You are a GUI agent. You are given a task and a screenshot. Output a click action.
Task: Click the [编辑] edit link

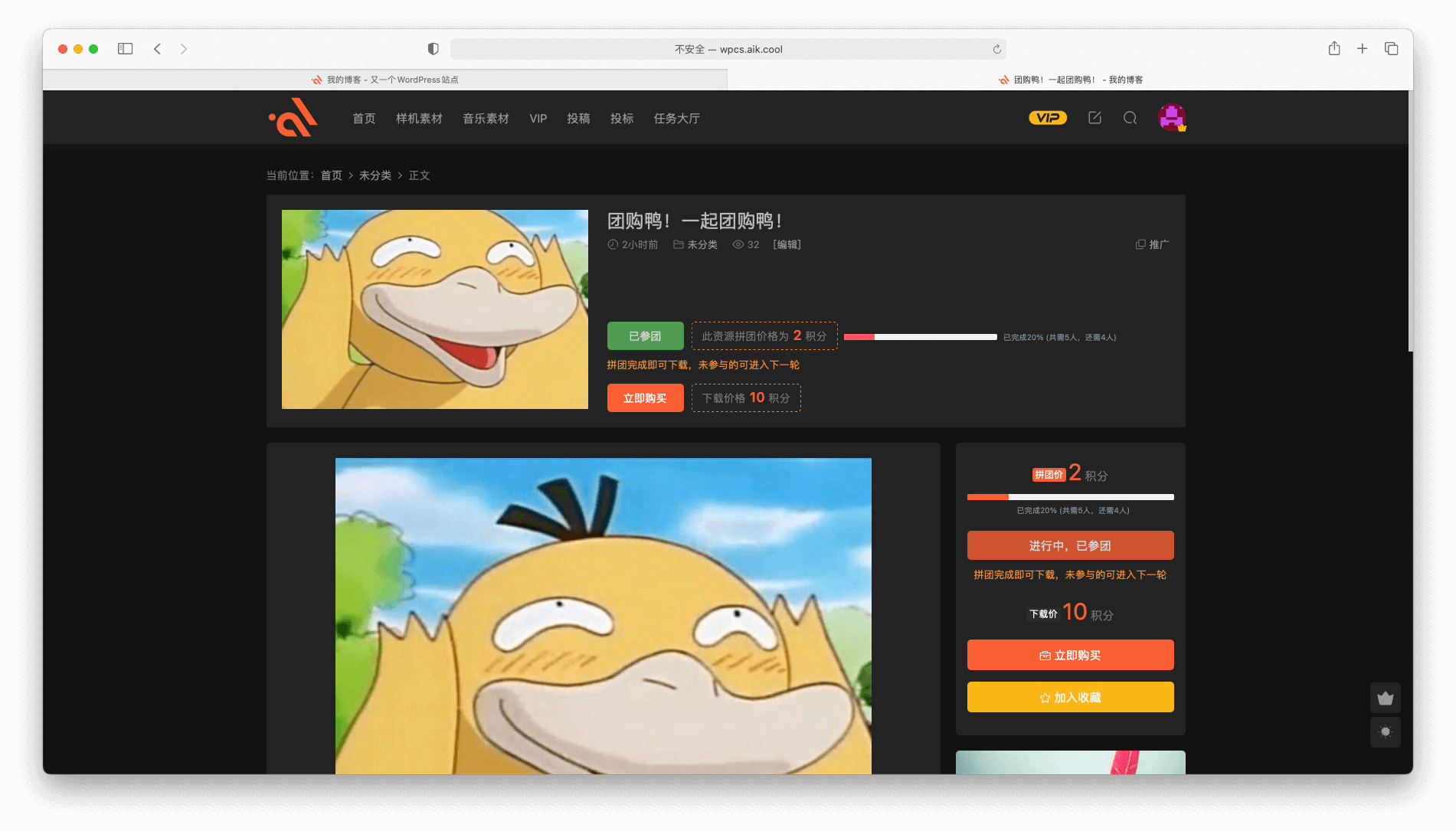pos(787,244)
